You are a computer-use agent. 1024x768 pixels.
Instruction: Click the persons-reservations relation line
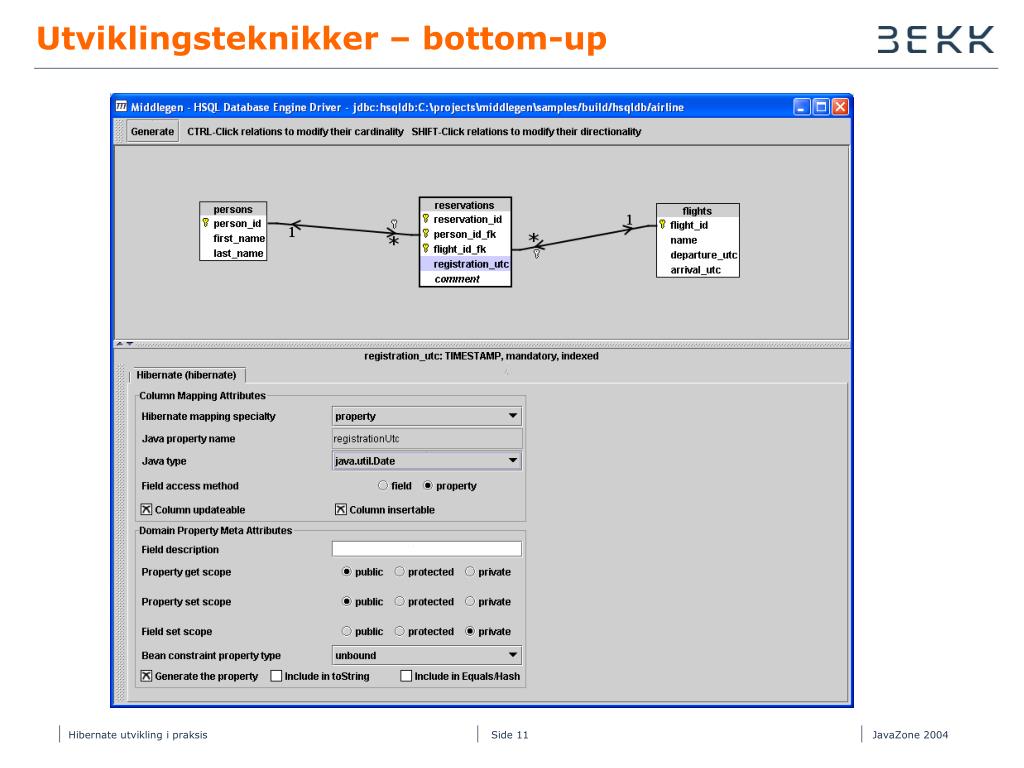(x=343, y=229)
